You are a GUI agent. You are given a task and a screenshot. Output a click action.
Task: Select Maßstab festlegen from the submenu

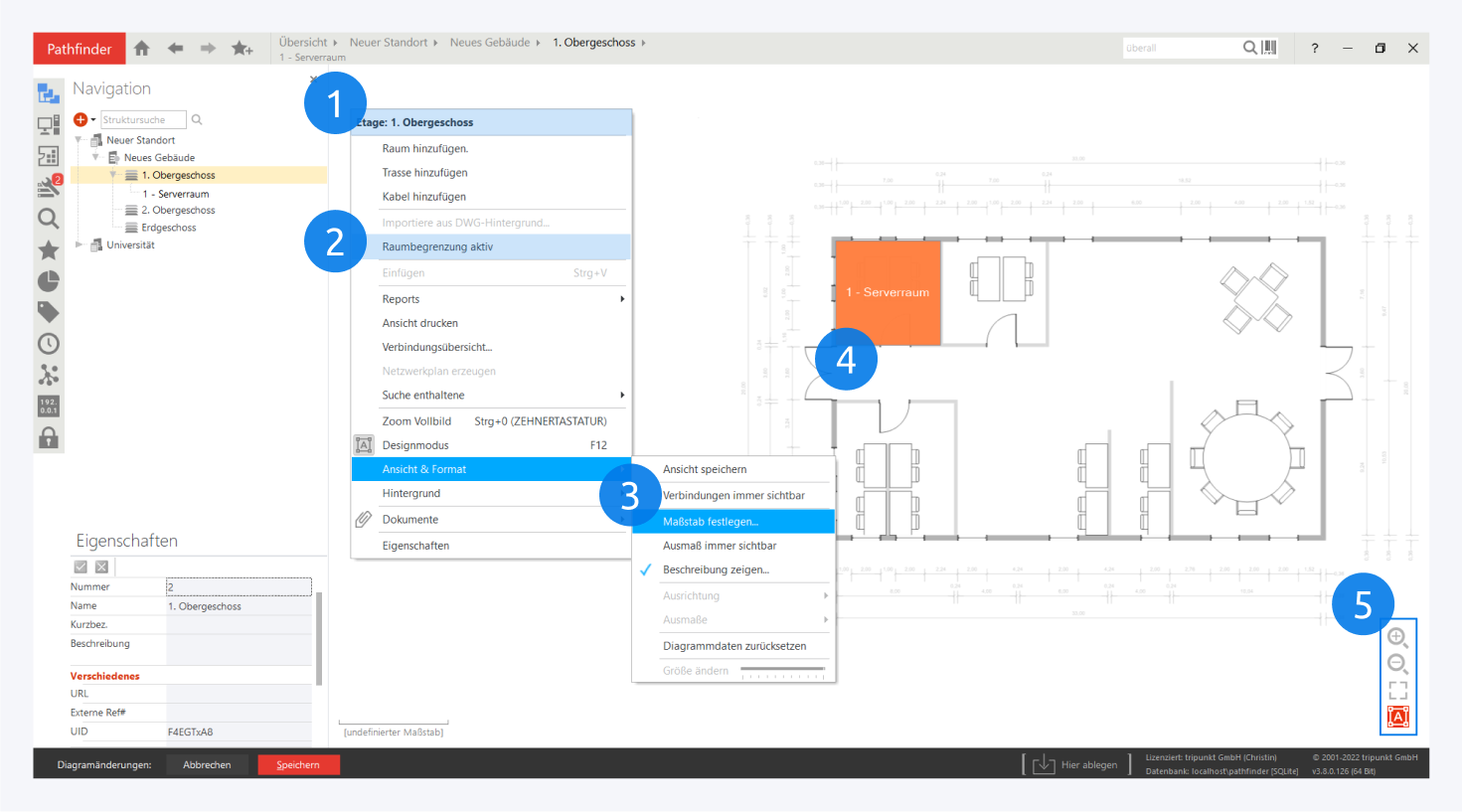point(711,522)
